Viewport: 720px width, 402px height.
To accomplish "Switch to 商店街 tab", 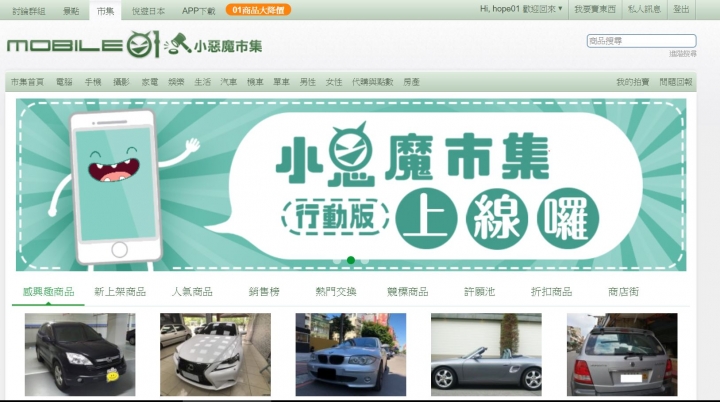I will click(x=623, y=291).
